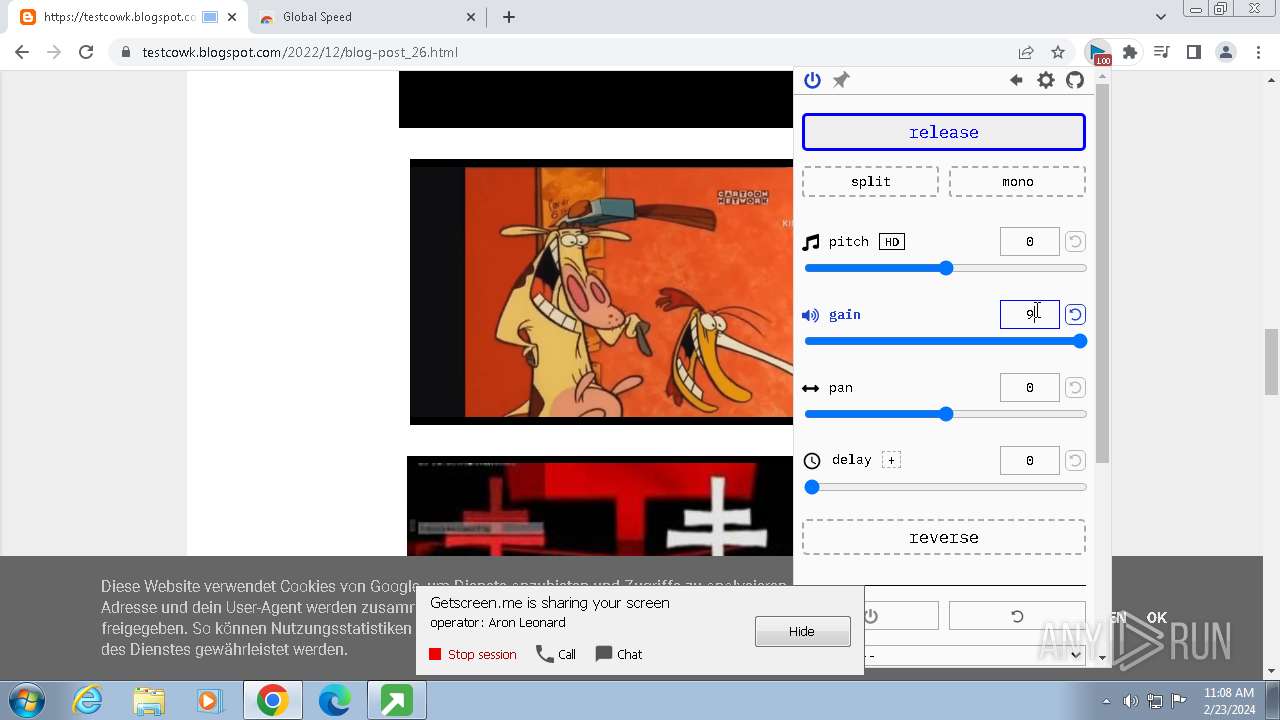Reset the pan value

[x=1075, y=387]
